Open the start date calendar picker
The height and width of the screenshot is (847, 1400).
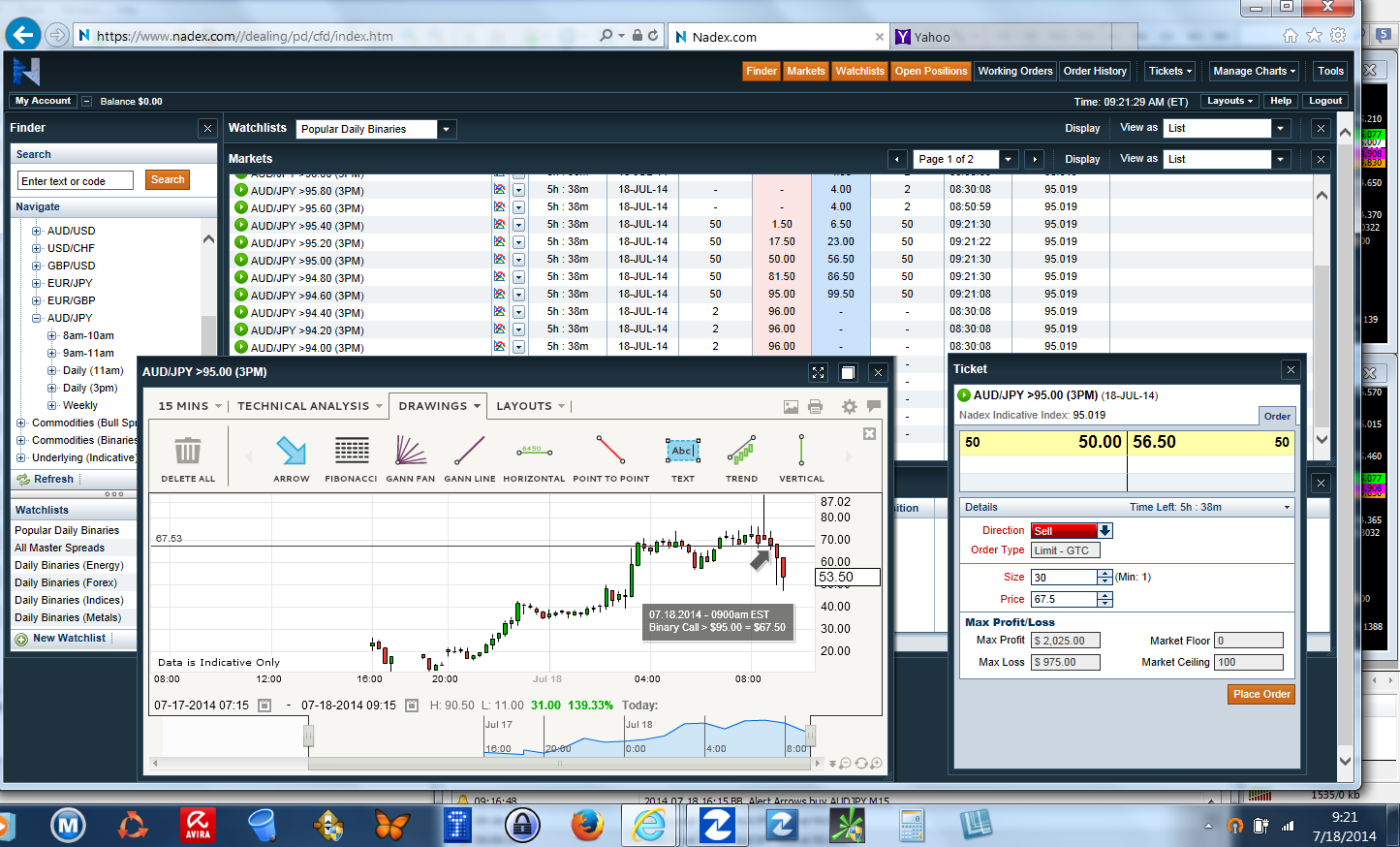click(264, 706)
